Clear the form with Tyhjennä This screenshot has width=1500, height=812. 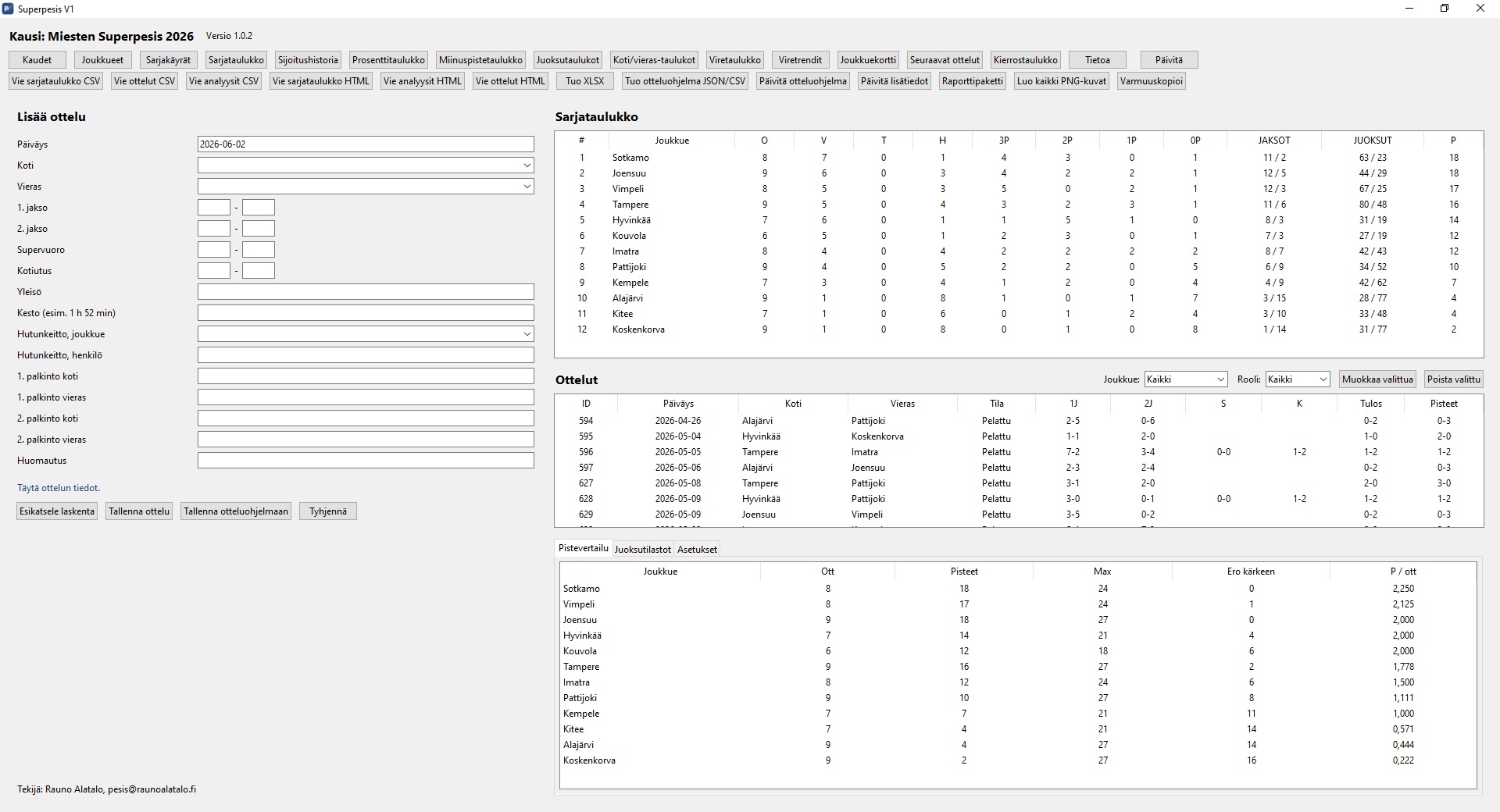328,511
